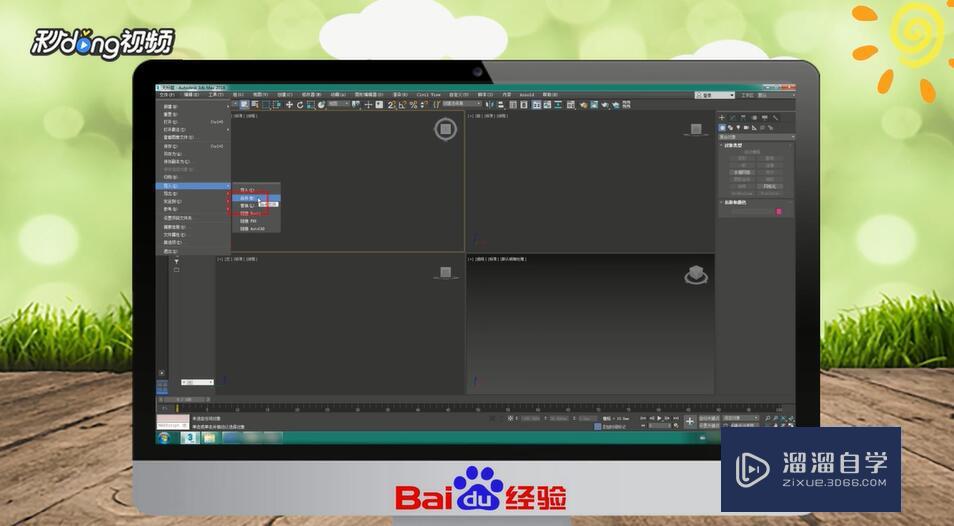The image size is (954, 526).
Task: Open the Schematic View icon
Action: click(x=558, y=105)
